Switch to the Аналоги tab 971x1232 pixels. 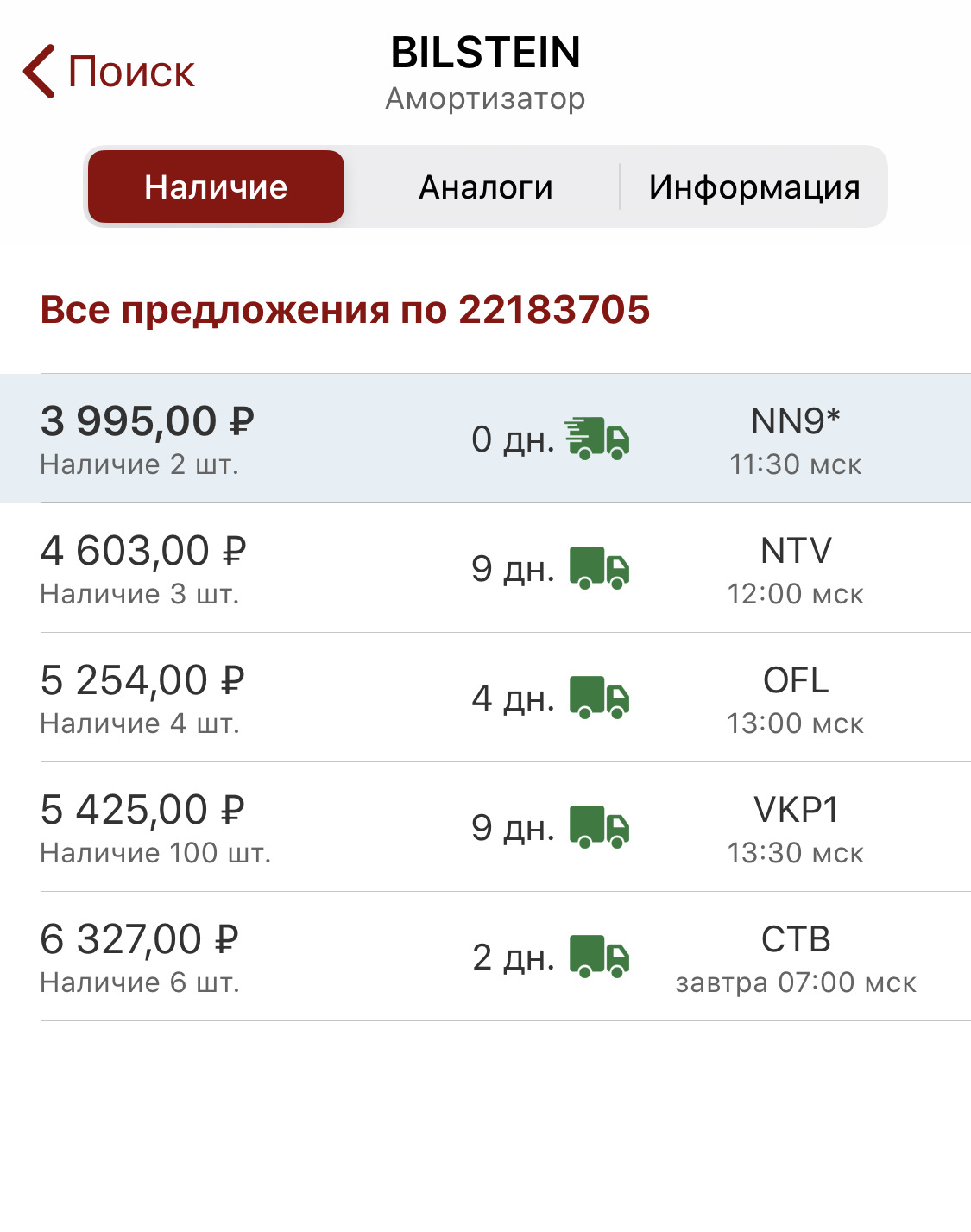pyautogui.click(x=485, y=187)
